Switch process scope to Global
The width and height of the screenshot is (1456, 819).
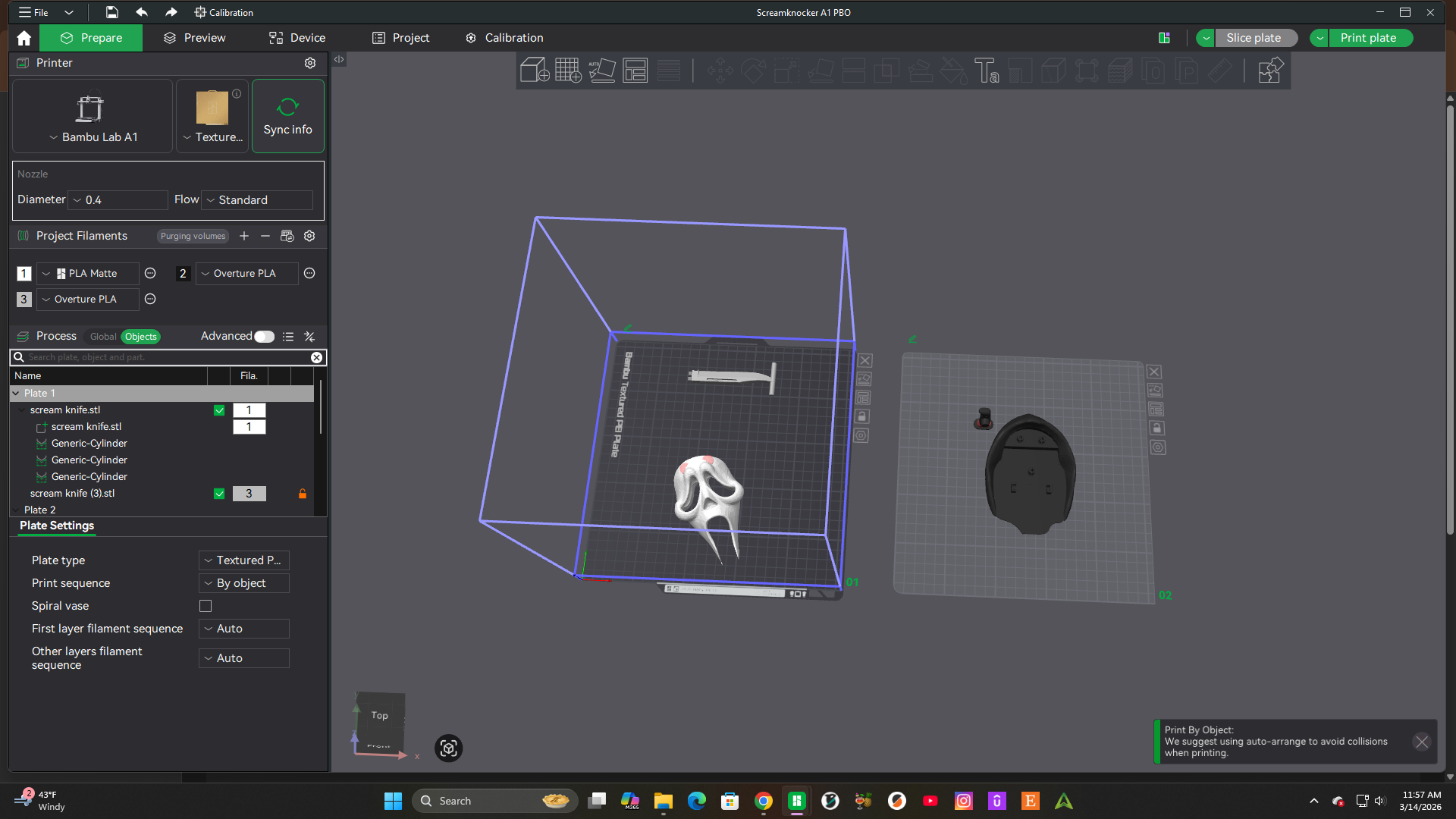[x=103, y=337]
